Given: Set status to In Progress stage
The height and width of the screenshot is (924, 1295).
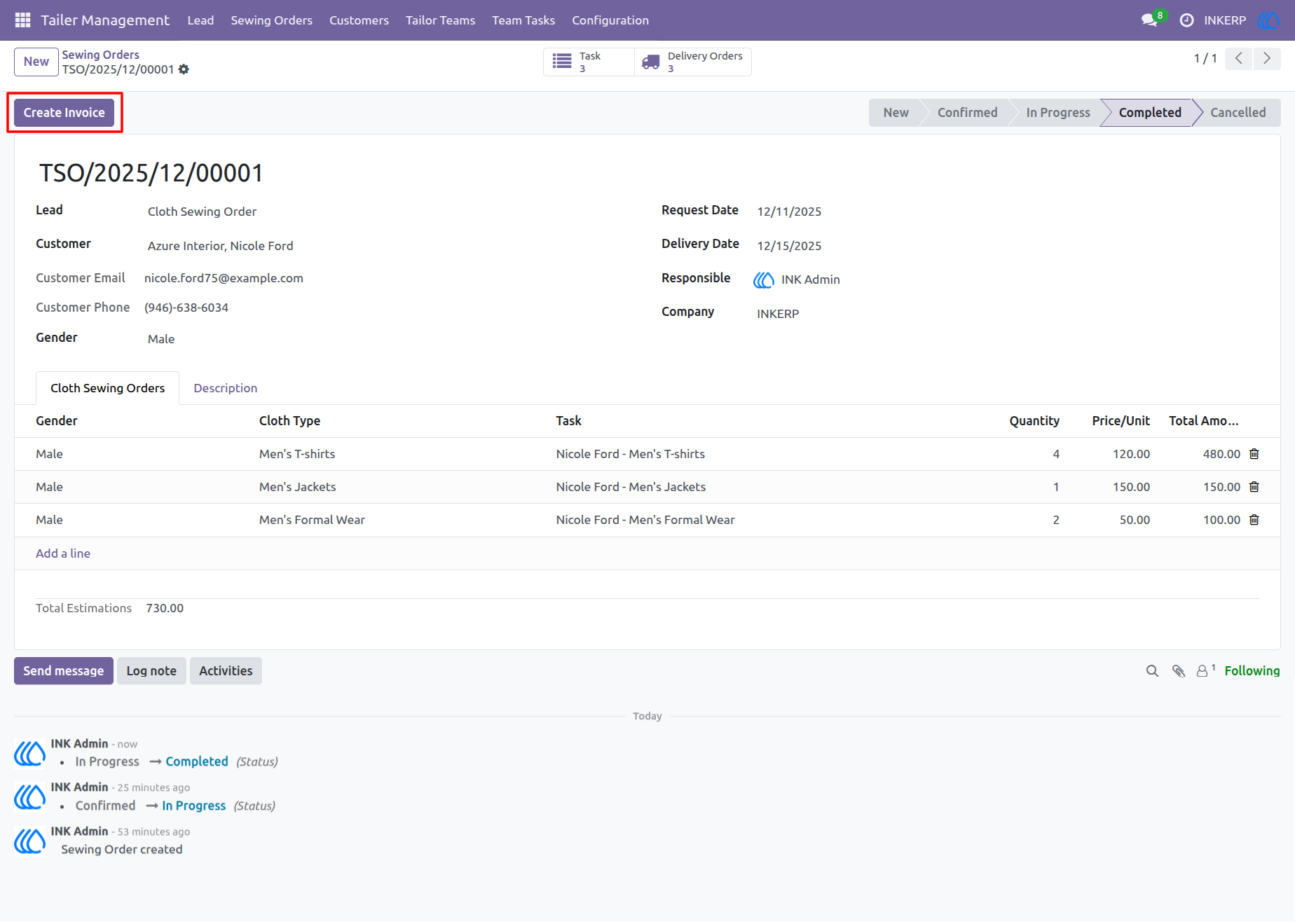Looking at the screenshot, I should click(x=1057, y=113).
